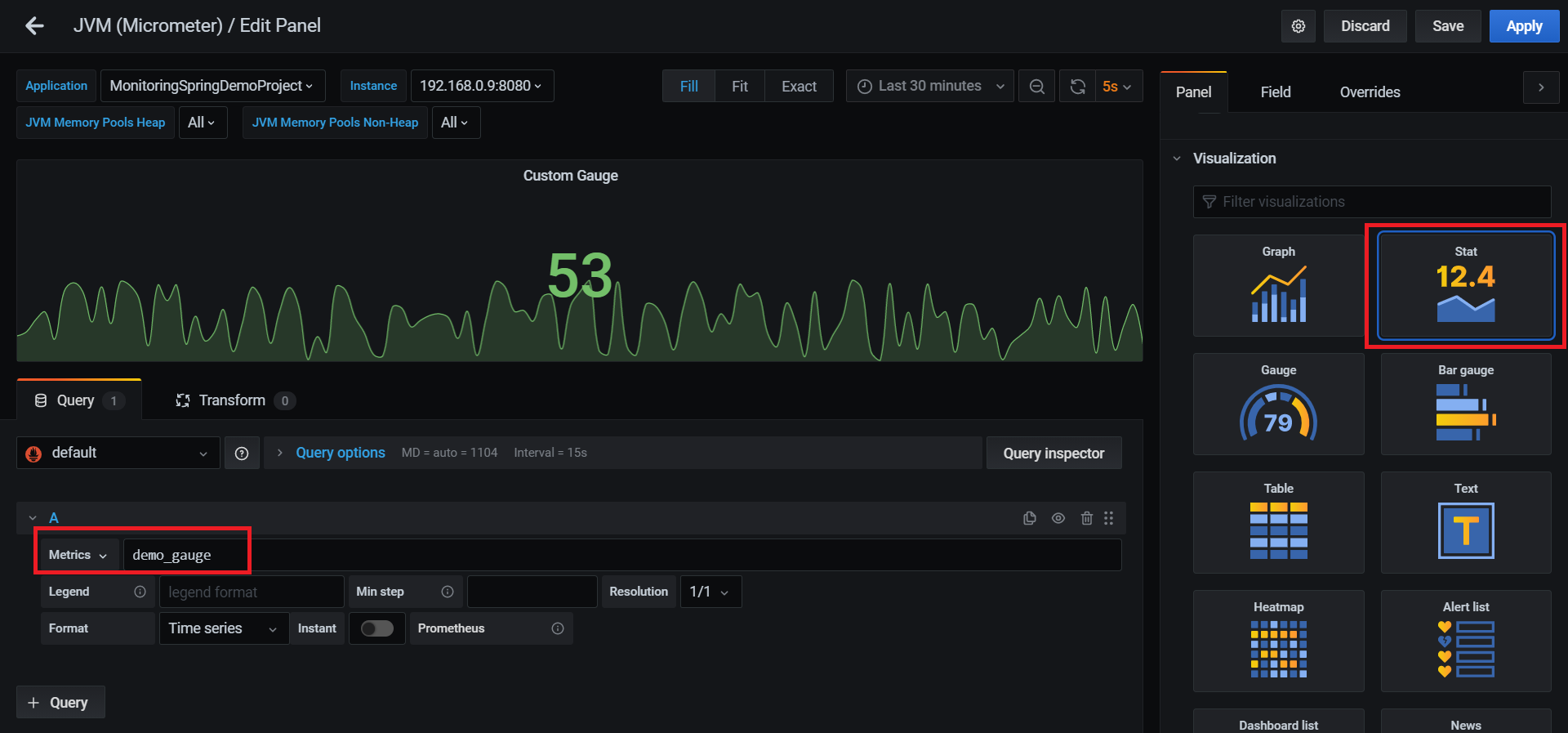The height and width of the screenshot is (733, 1568).
Task: Open the Format Time series dropdown
Action: pyautogui.click(x=224, y=628)
